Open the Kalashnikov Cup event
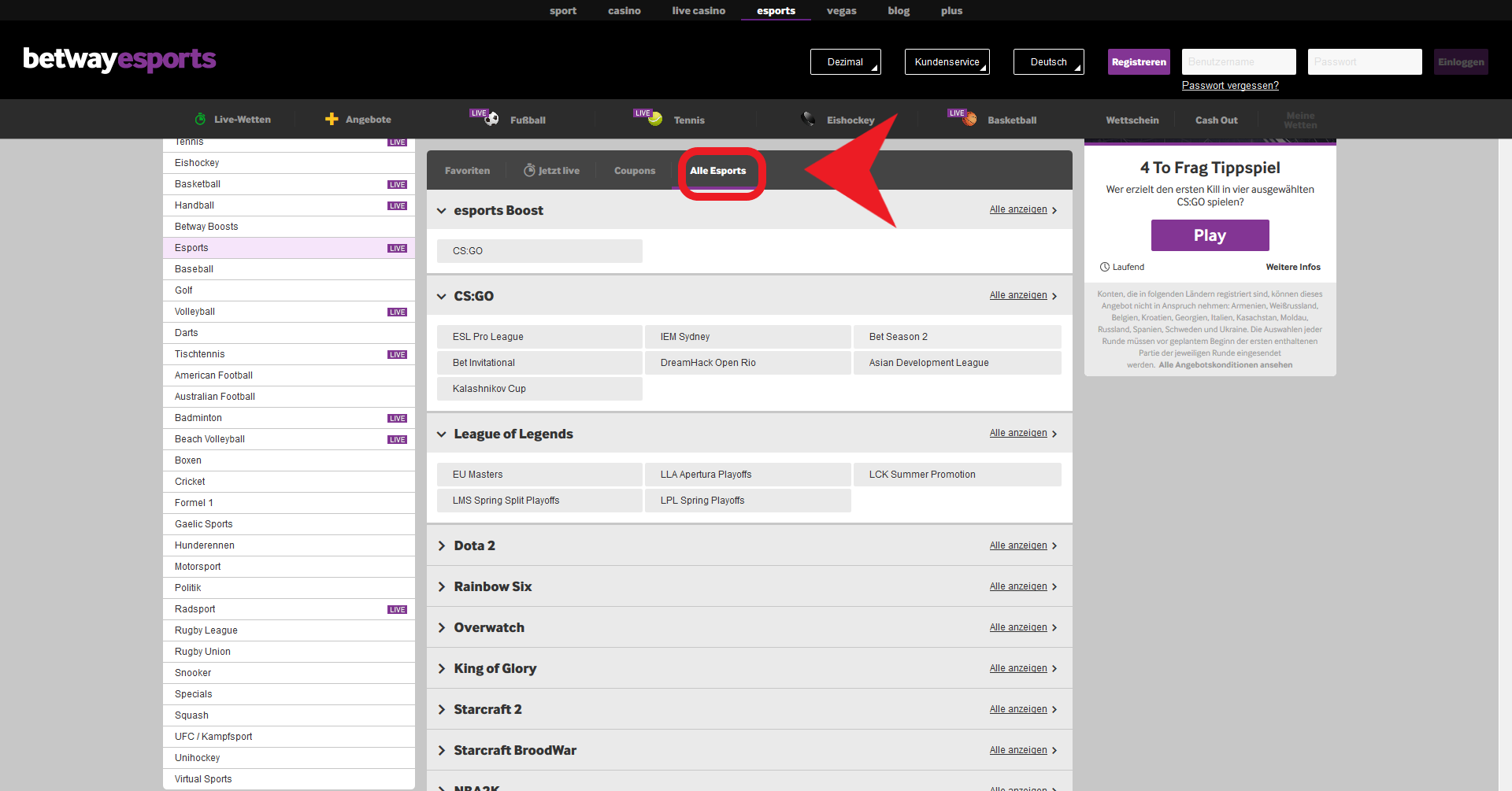1512x791 pixels. coord(539,389)
